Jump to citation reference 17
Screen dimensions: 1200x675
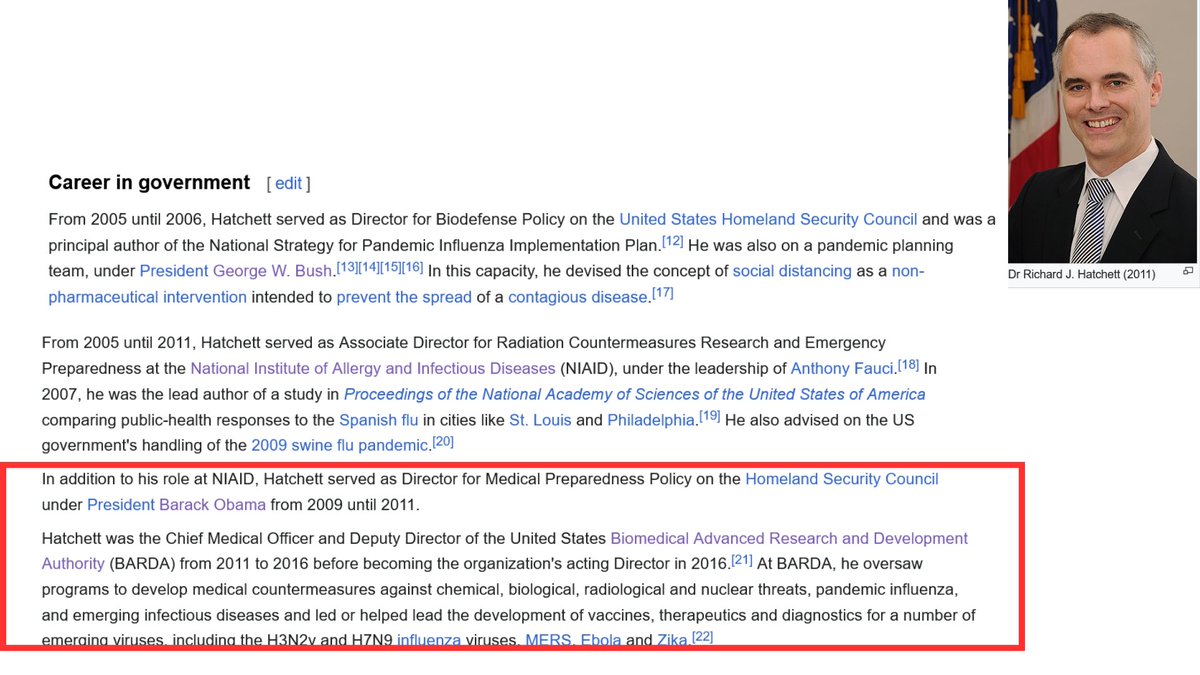pyautogui.click(x=663, y=293)
